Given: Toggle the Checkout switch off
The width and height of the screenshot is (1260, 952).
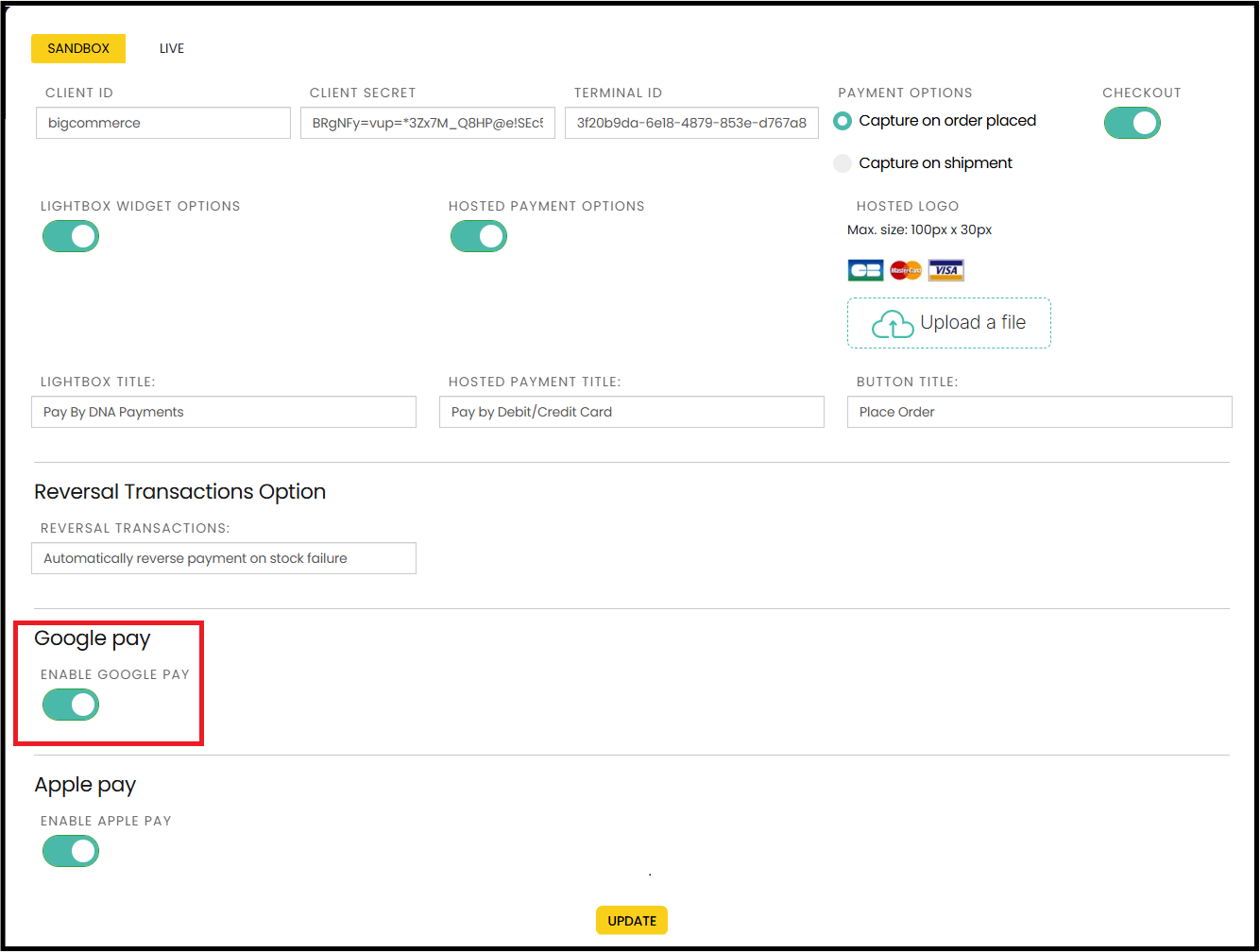Looking at the screenshot, I should [1132, 123].
